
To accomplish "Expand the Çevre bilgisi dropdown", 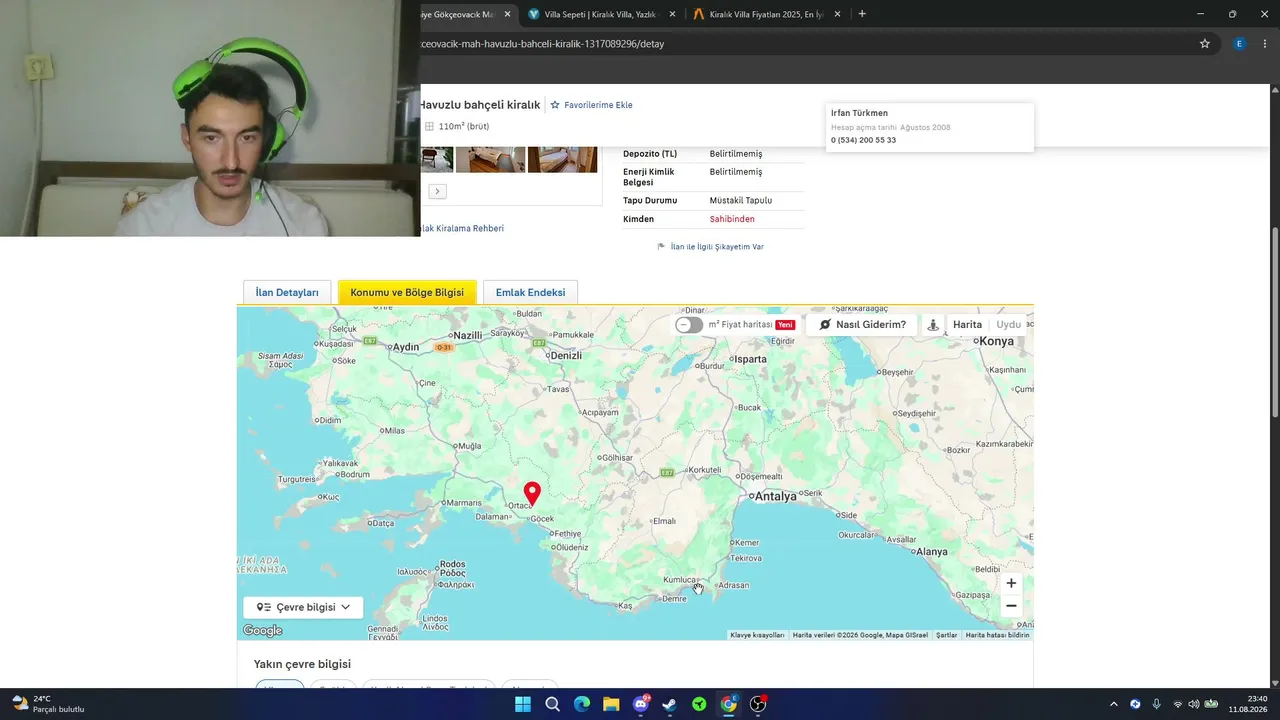I will click(x=303, y=607).
